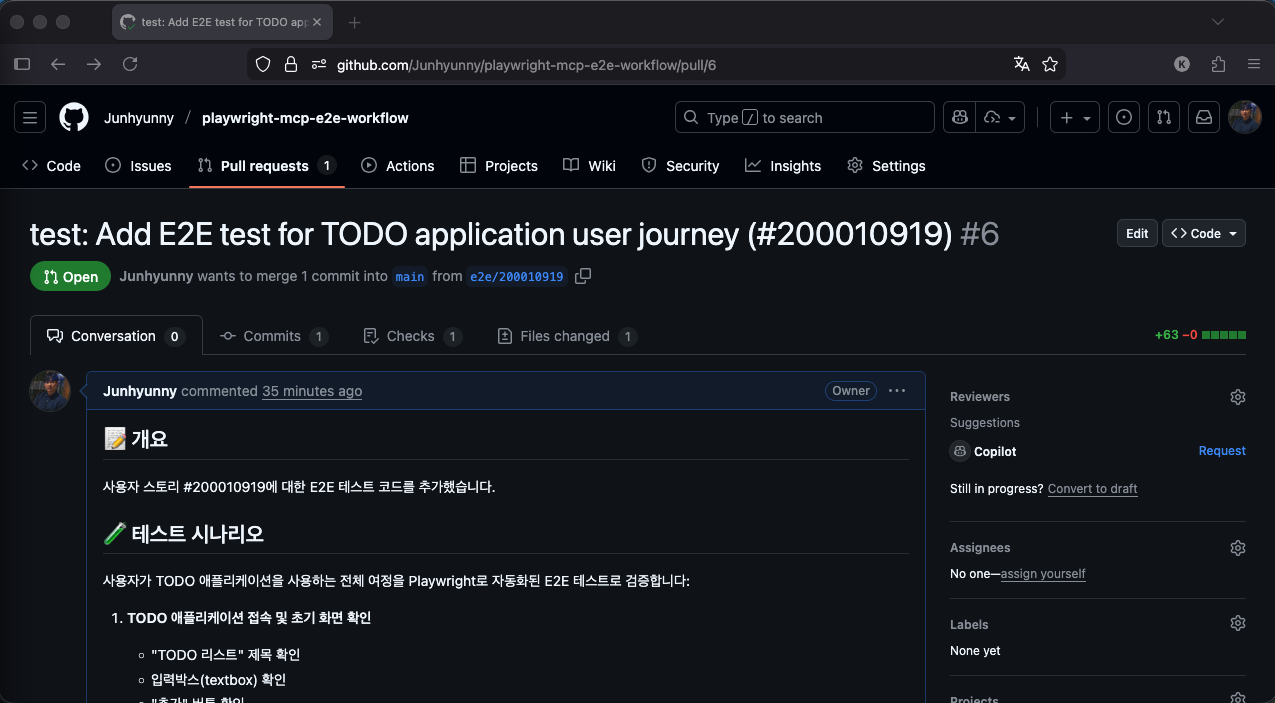Screen dimensions: 1275x703
Task: Open the comment's three-dot options menu
Action: click(897, 391)
